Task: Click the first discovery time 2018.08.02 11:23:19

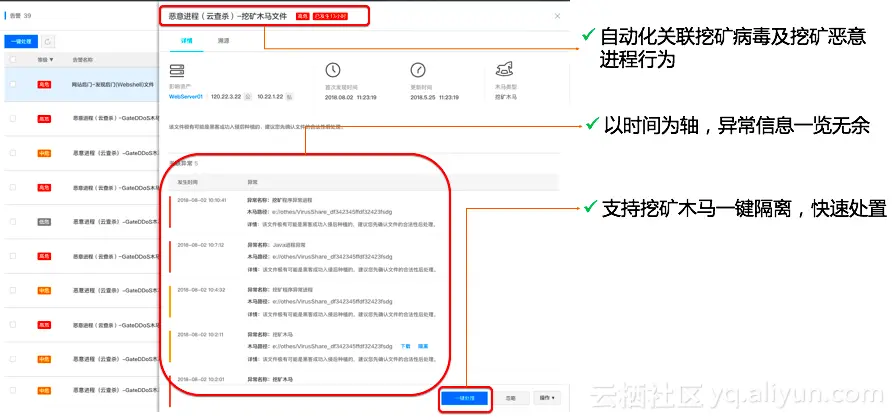Action: coord(351,98)
